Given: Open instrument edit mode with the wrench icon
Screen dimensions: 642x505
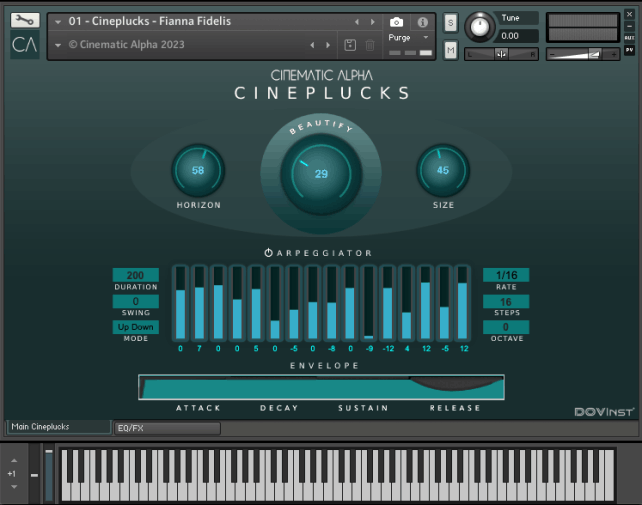Looking at the screenshot, I should [25, 20].
